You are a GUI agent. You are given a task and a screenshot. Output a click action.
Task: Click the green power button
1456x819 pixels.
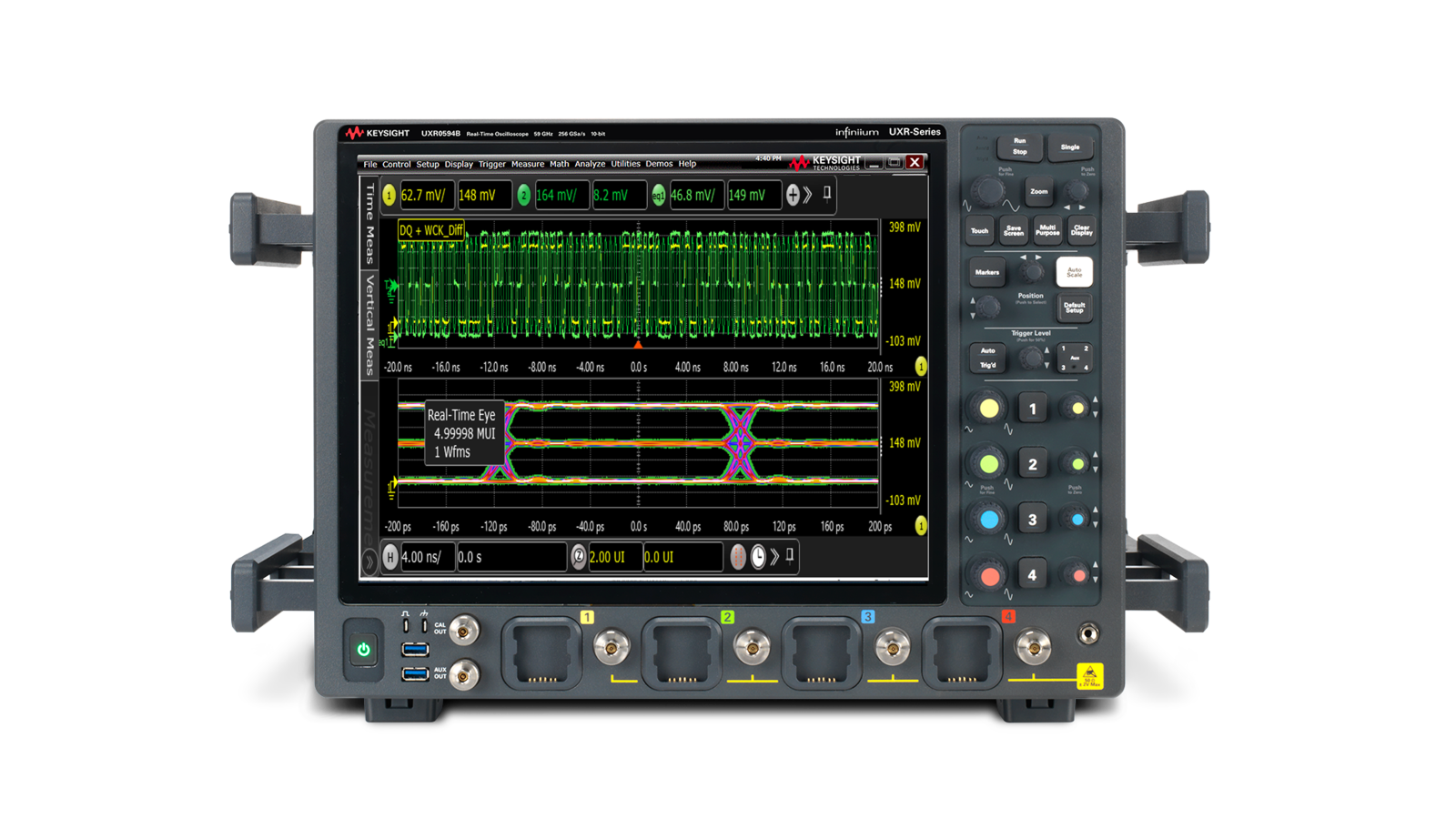click(363, 650)
